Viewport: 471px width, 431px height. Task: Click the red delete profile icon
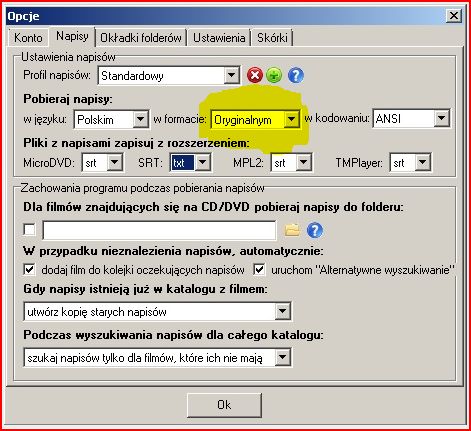click(255, 75)
